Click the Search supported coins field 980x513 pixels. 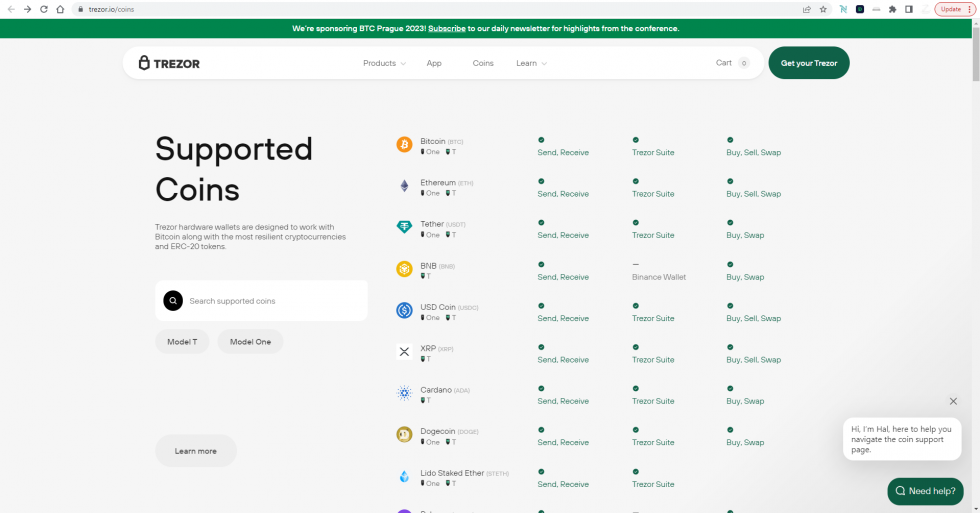click(261, 301)
